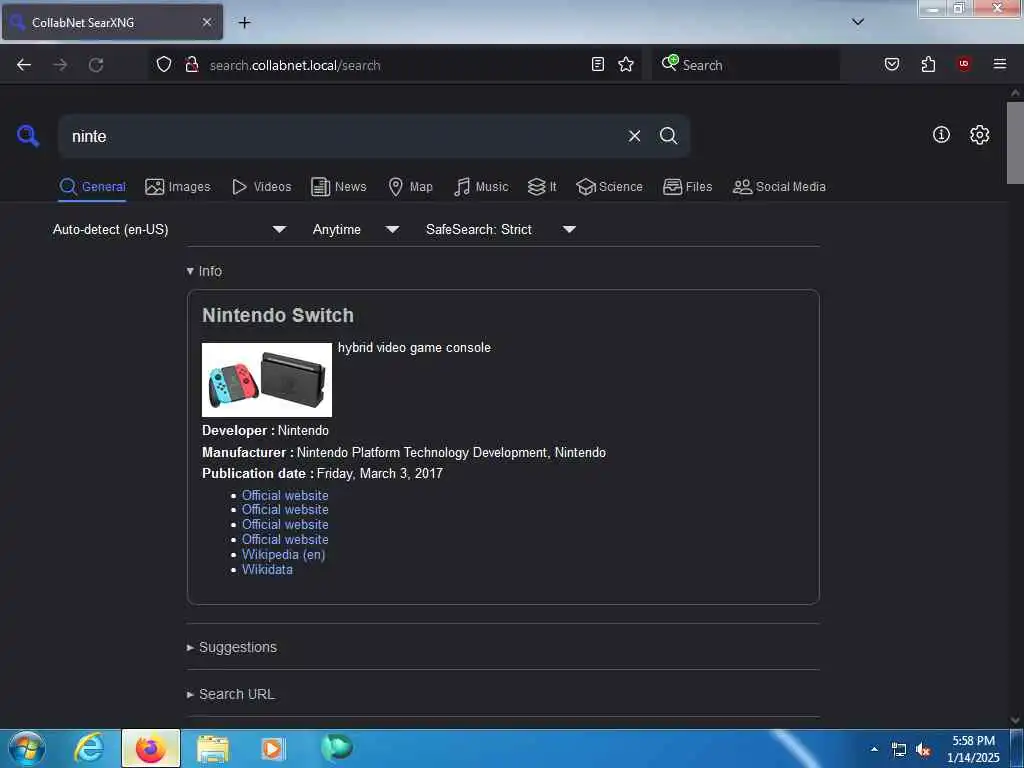Click the Firefox Search box

click(746, 65)
